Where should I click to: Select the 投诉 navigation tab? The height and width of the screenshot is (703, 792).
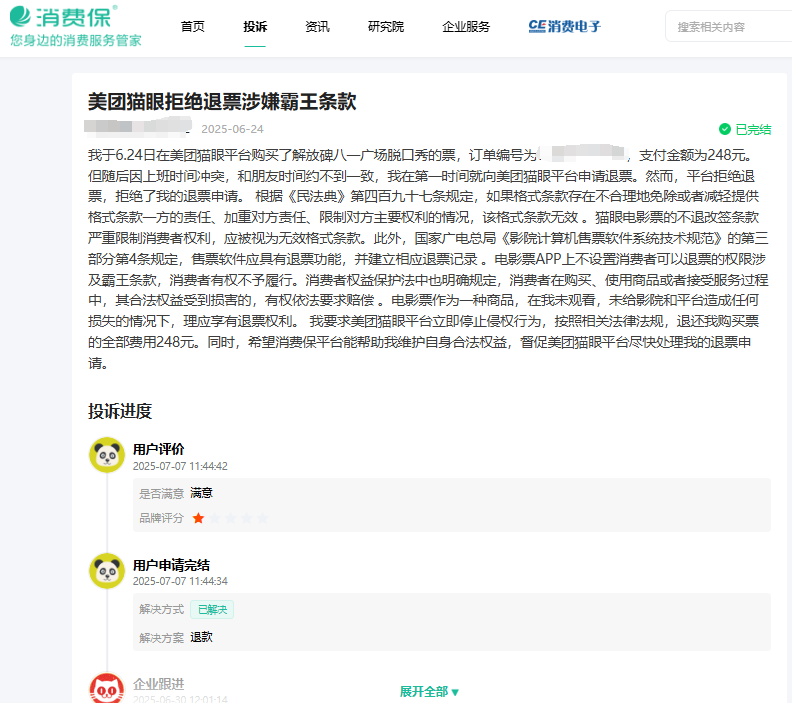point(255,27)
